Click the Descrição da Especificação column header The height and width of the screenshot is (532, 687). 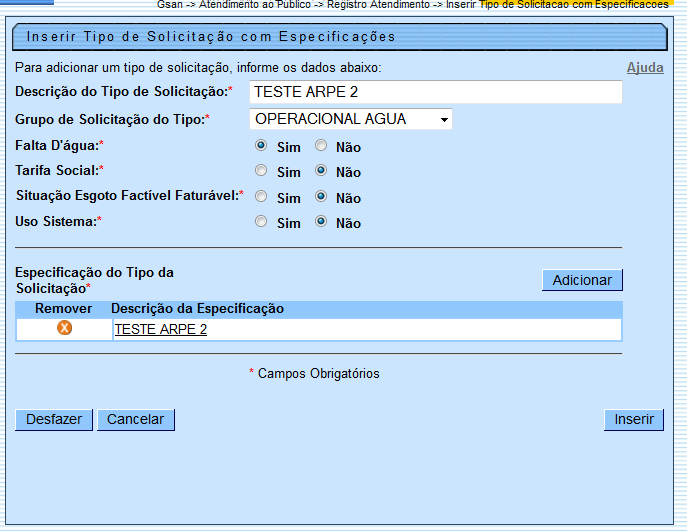[x=198, y=309]
